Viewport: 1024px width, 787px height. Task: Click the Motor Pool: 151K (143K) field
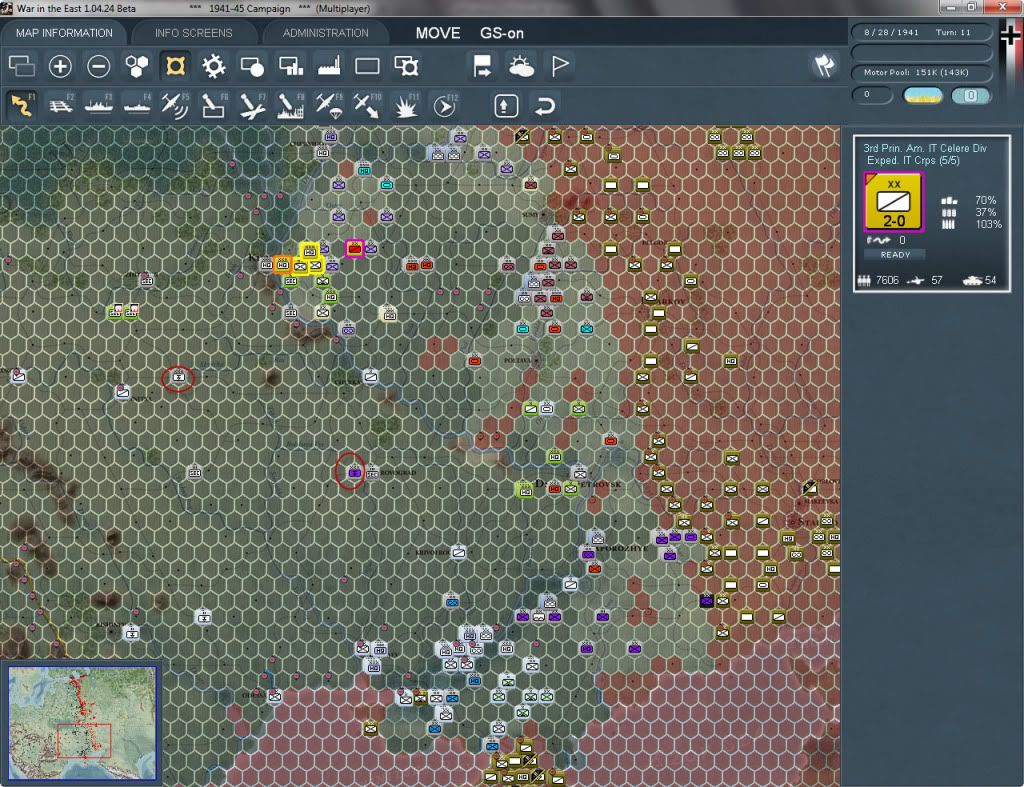(x=922, y=72)
